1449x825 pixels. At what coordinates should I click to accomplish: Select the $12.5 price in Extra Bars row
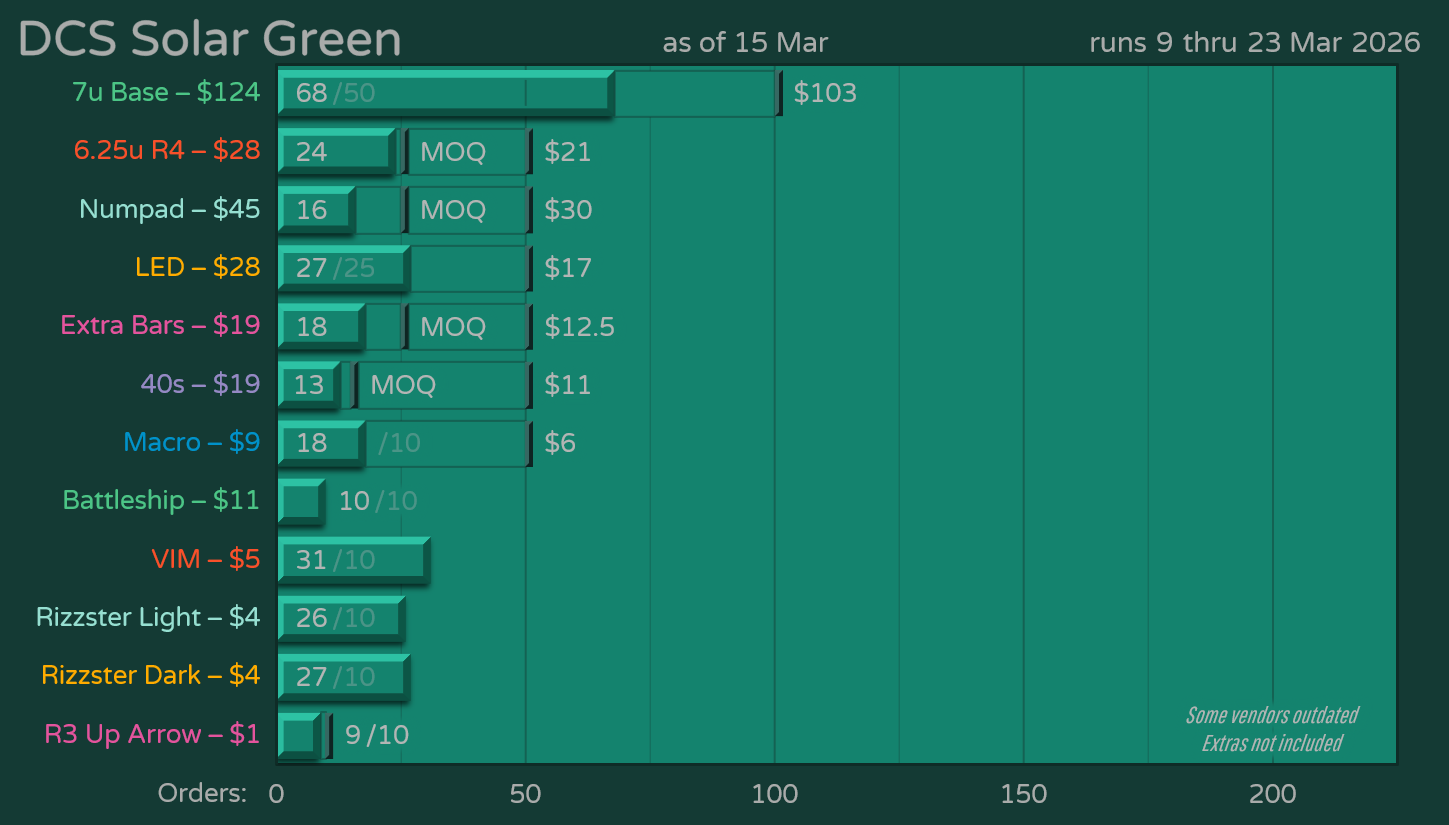coord(579,327)
